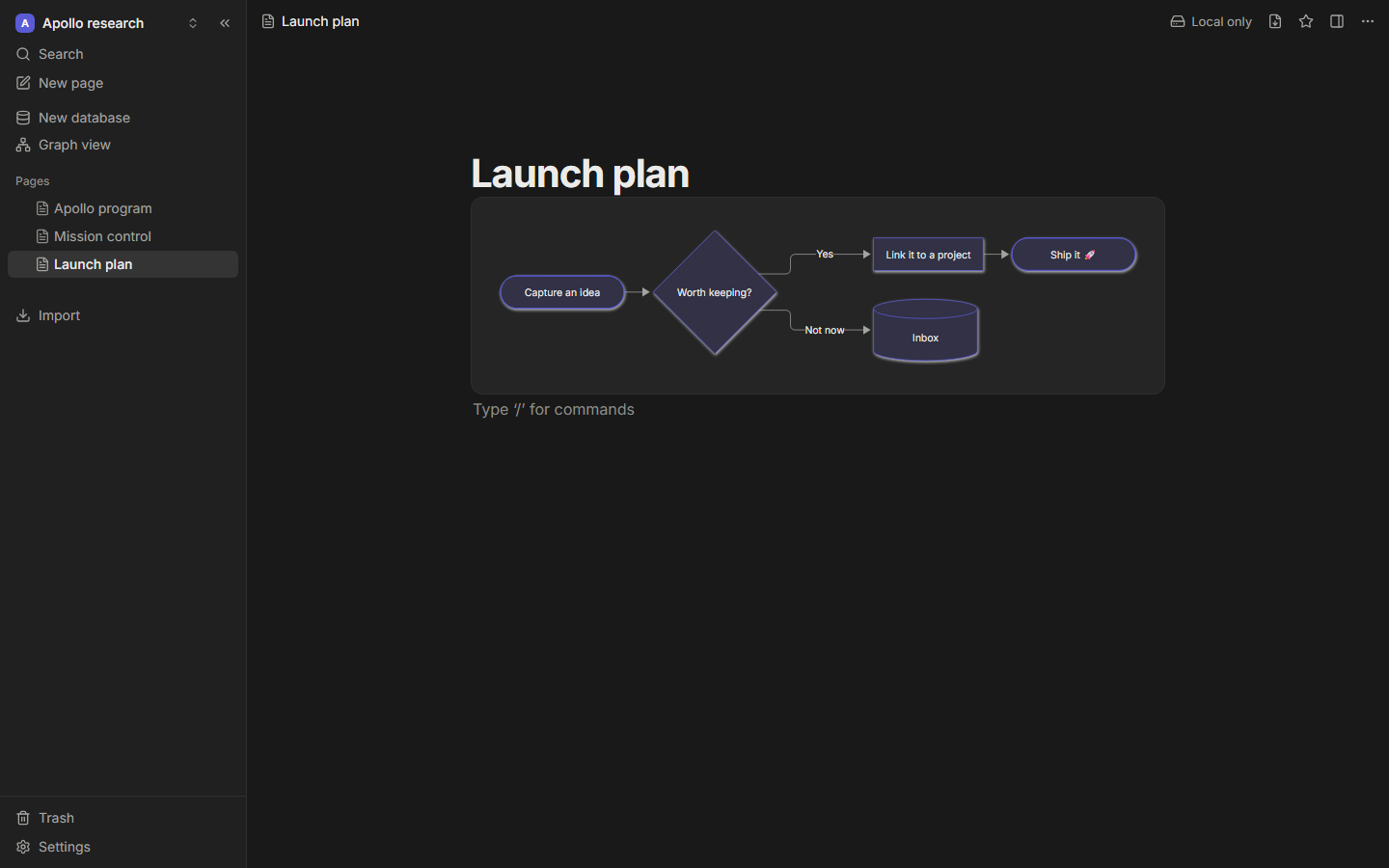Click the Launch plan page title heading
This screenshot has width=1389, height=868.
[x=580, y=174]
